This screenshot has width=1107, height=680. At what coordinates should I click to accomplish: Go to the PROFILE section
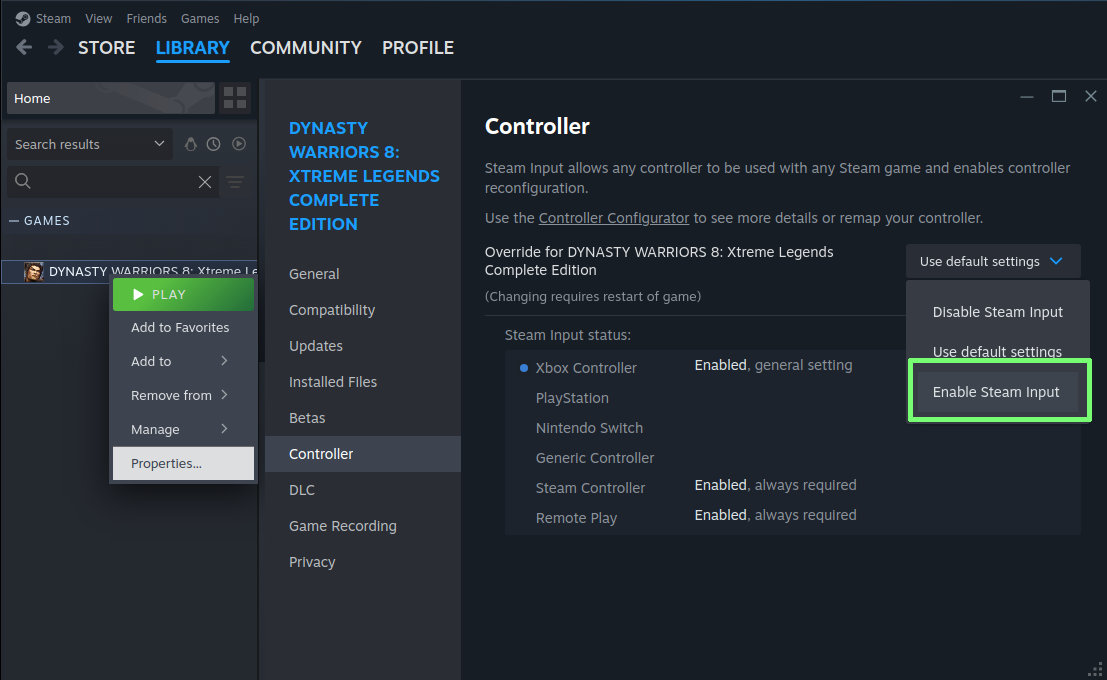click(418, 47)
